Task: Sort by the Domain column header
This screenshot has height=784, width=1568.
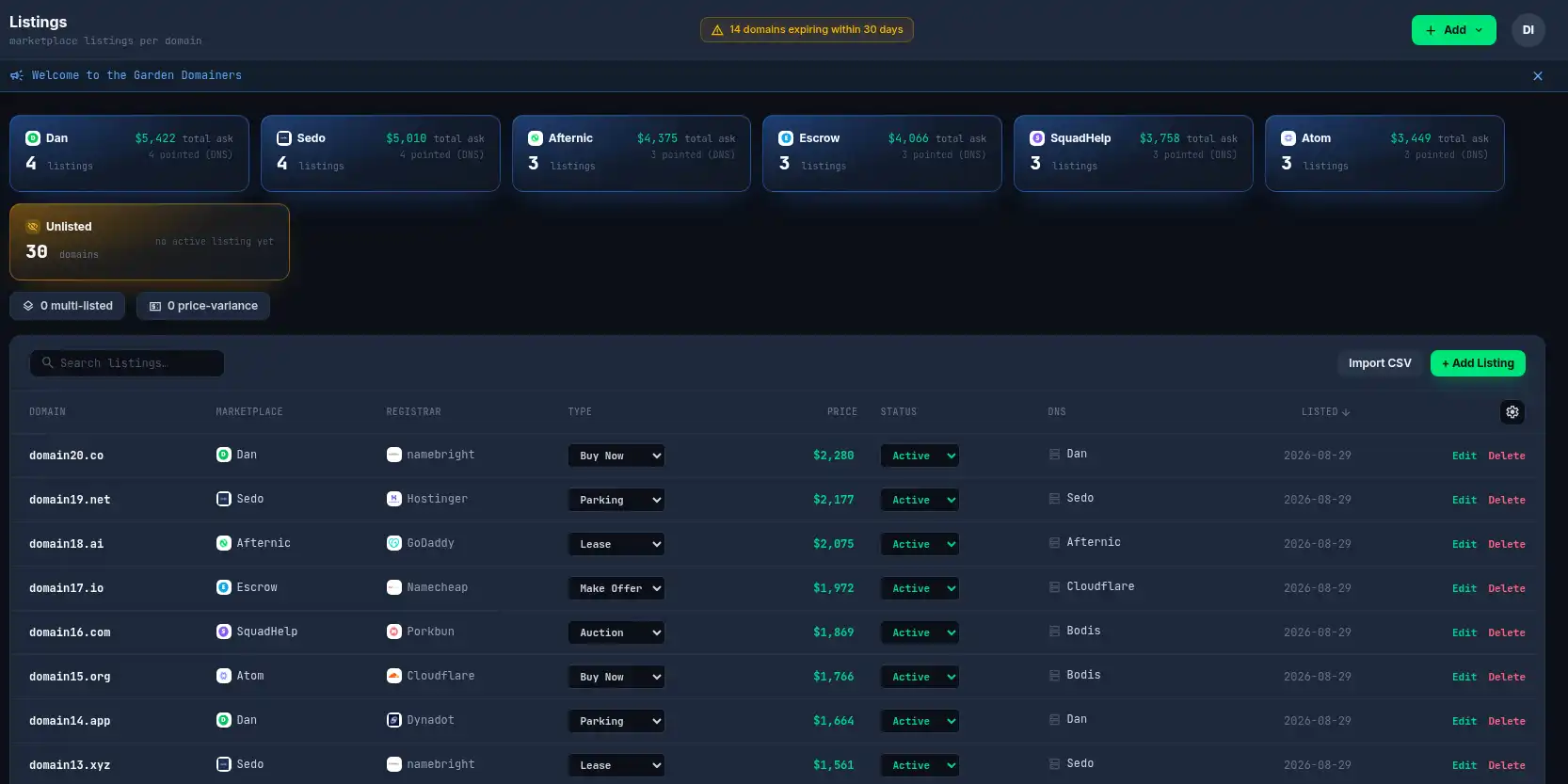Action: (x=47, y=412)
